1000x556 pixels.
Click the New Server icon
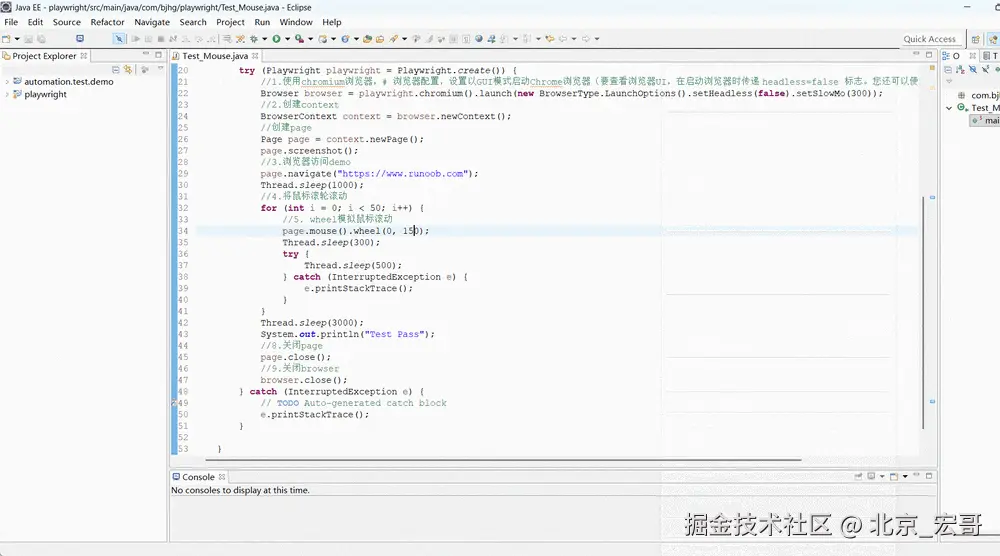tap(323, 39)
